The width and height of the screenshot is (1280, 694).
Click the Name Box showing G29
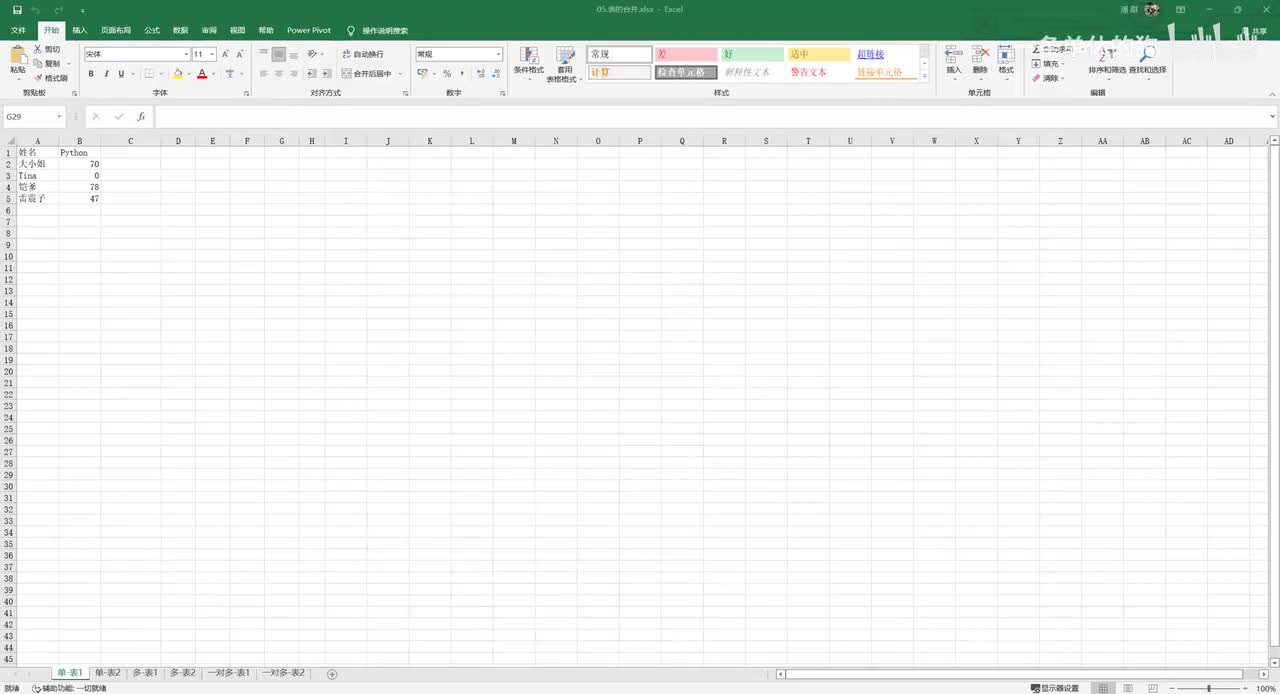pyautogui.click(x=33, y=117)
